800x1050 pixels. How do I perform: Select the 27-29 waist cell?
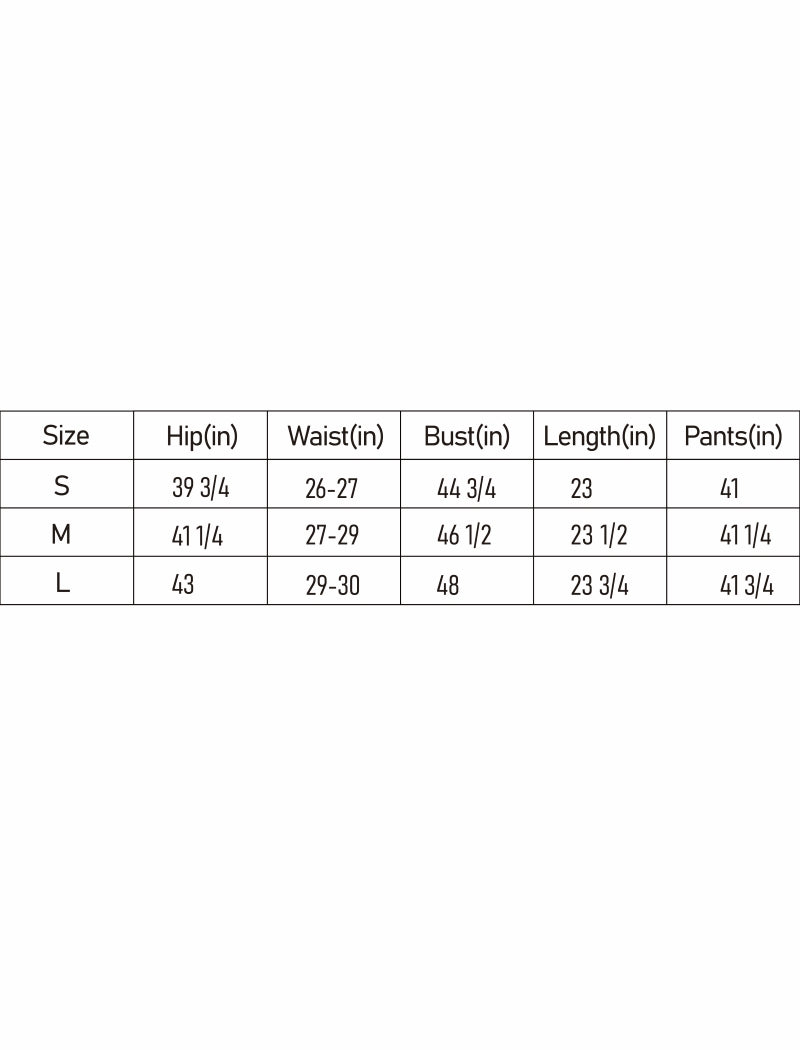point(332,536)
